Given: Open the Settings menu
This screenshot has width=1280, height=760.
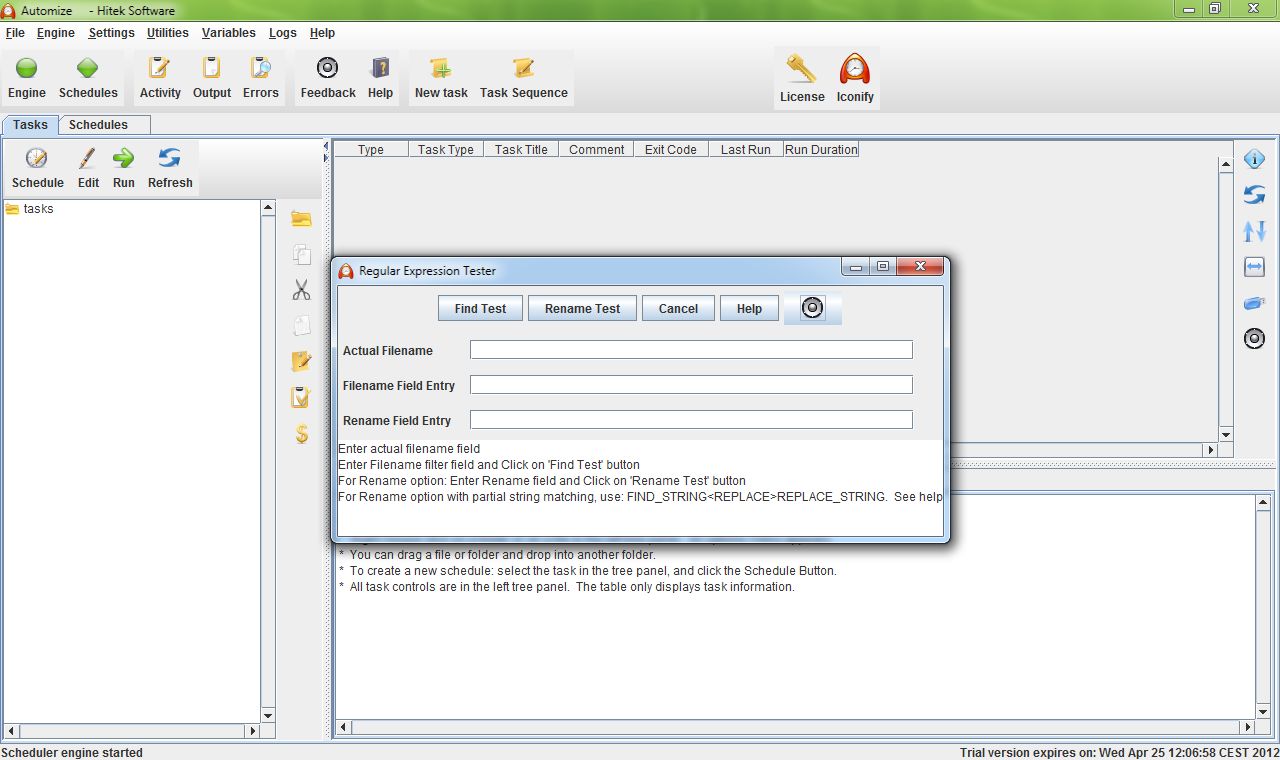Looking at the screenshot, I should (111, 33).
